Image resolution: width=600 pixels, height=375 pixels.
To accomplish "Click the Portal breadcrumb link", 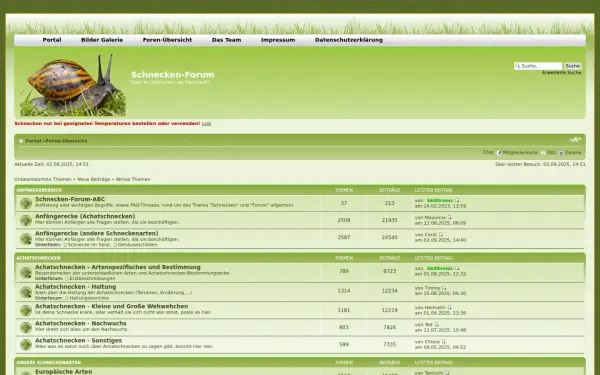I will [33, 141].
